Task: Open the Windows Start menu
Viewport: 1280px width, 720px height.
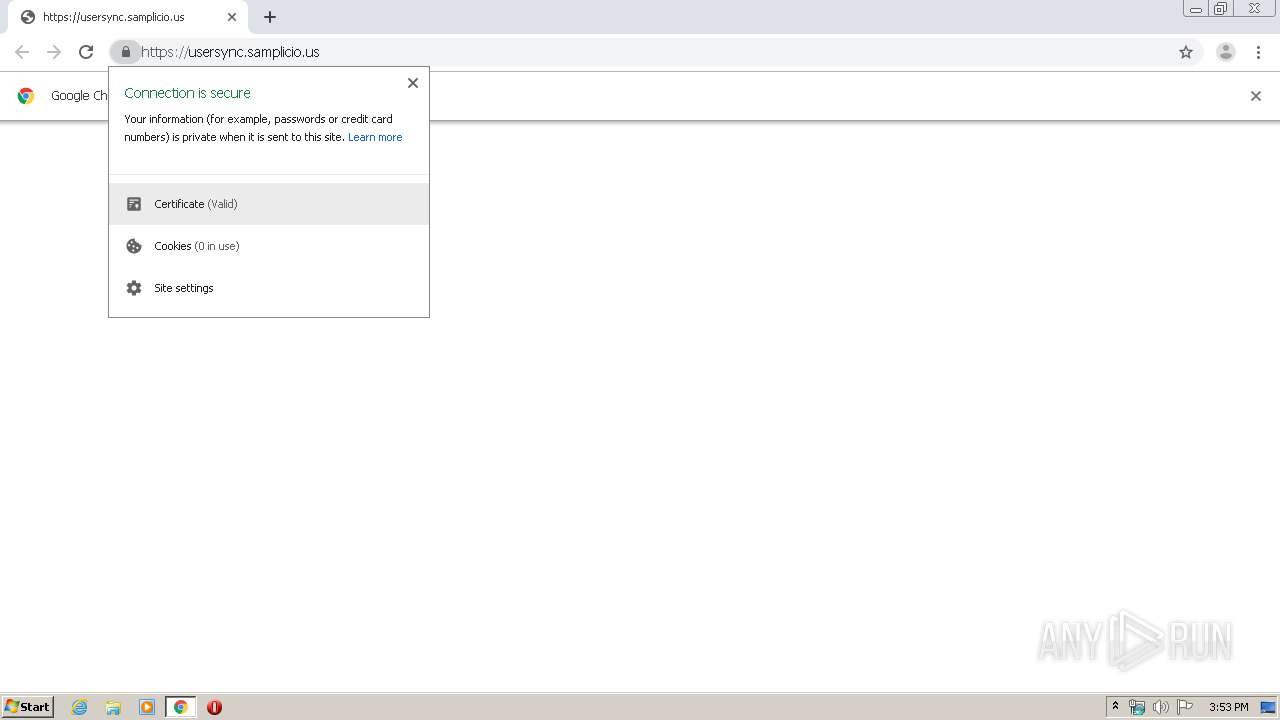Action: (27, 707)
